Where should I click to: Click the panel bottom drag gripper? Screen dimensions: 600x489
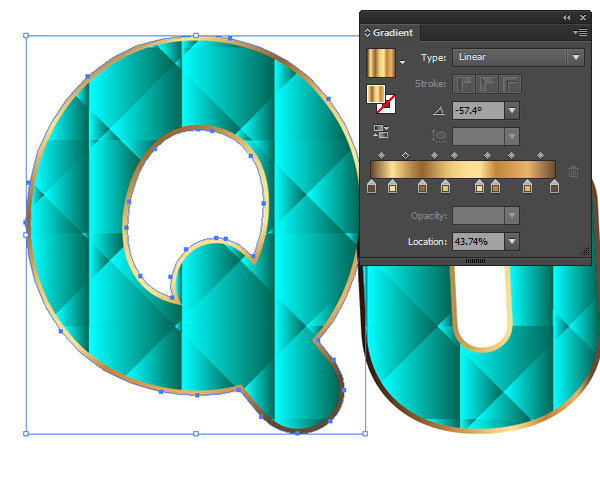(x=475, y=261)
